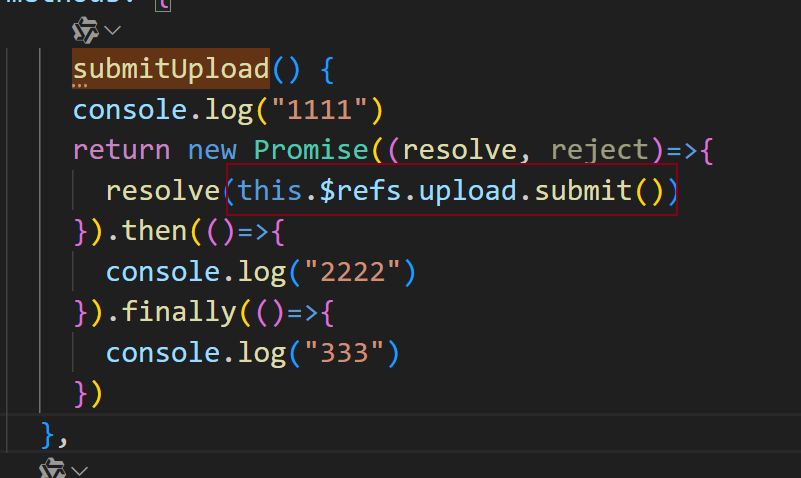Click the Promise class name
This screenshot has height=478, width=801.
click(x=311, y=150)
